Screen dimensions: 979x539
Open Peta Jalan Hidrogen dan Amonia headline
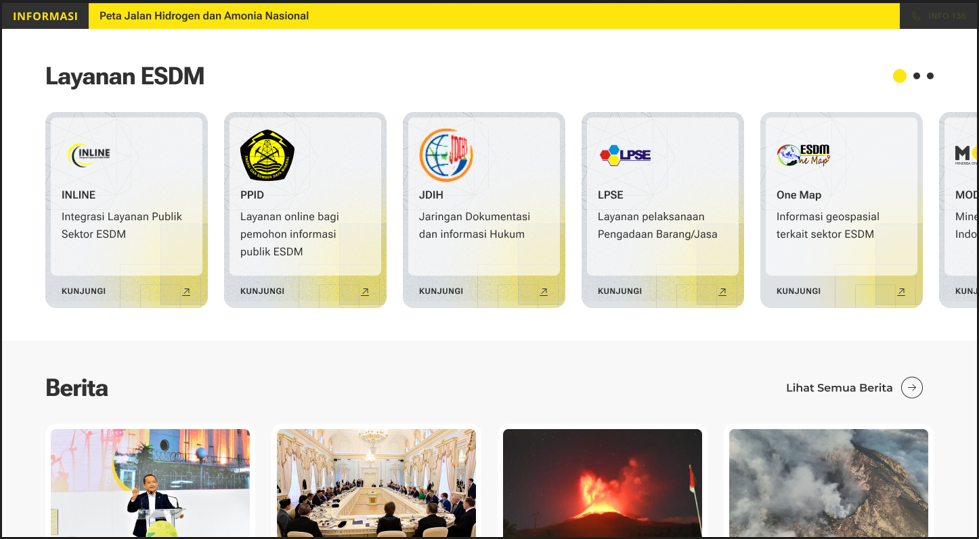[204, 16]
